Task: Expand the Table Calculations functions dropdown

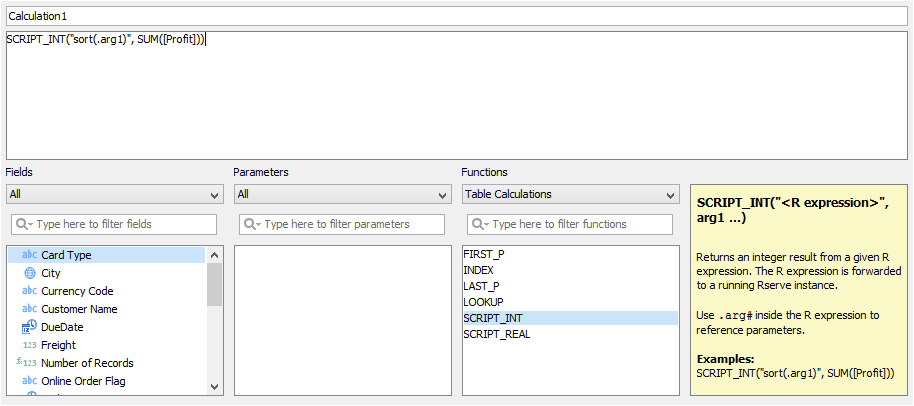Action: pos(570,194)
